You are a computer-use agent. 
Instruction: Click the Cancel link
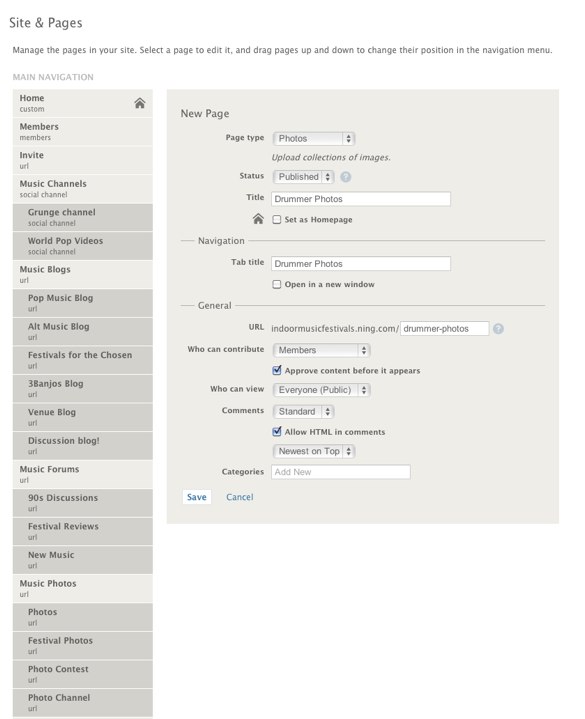click(239, 497)
